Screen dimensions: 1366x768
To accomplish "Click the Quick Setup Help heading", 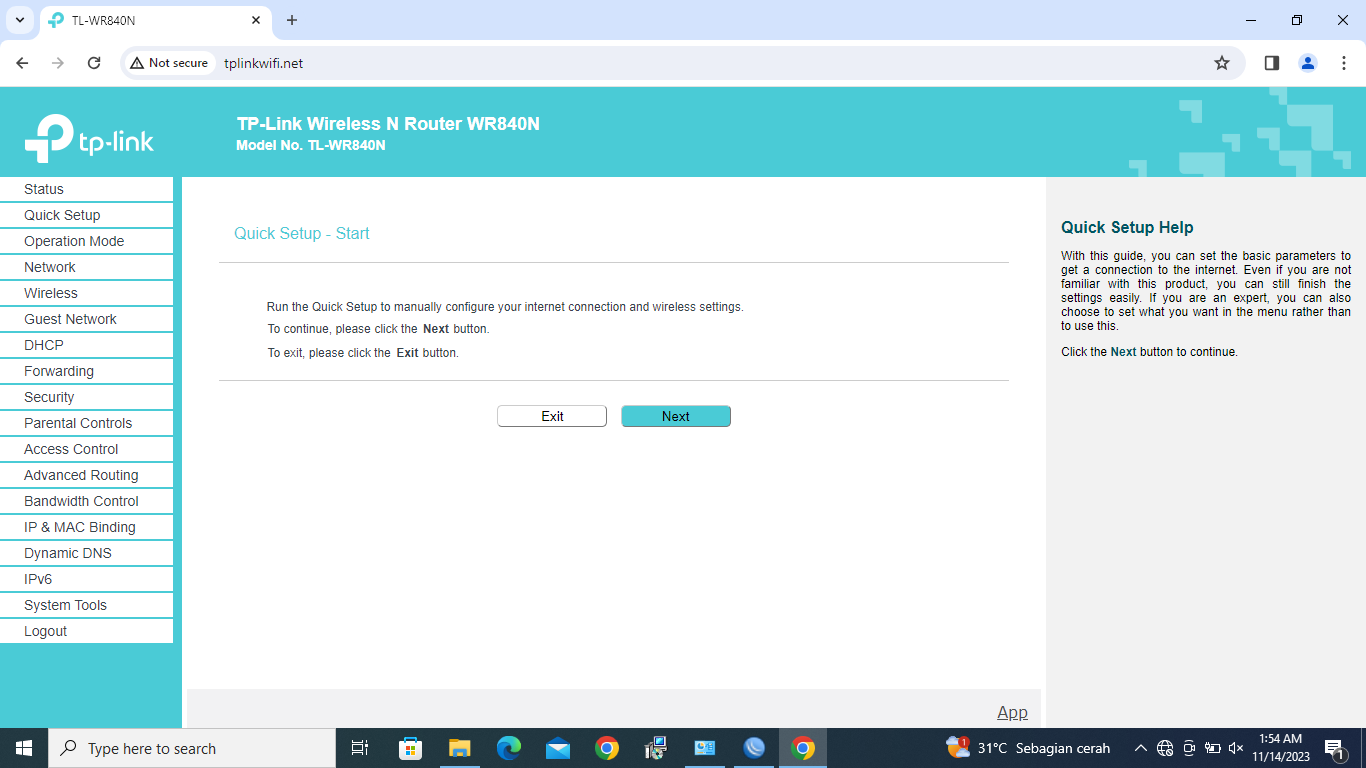I will (x=1127, y=227).
